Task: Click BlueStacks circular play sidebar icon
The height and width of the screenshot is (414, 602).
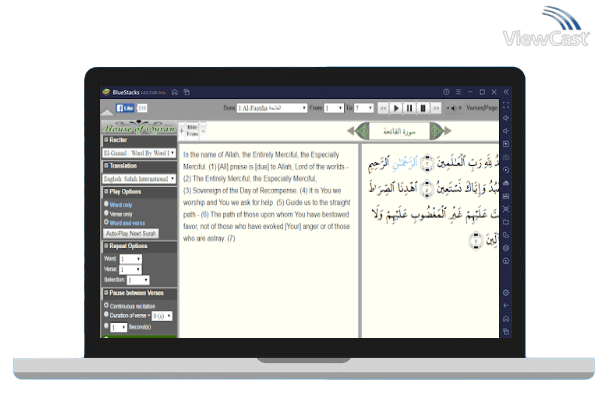Action: point(506,170)
